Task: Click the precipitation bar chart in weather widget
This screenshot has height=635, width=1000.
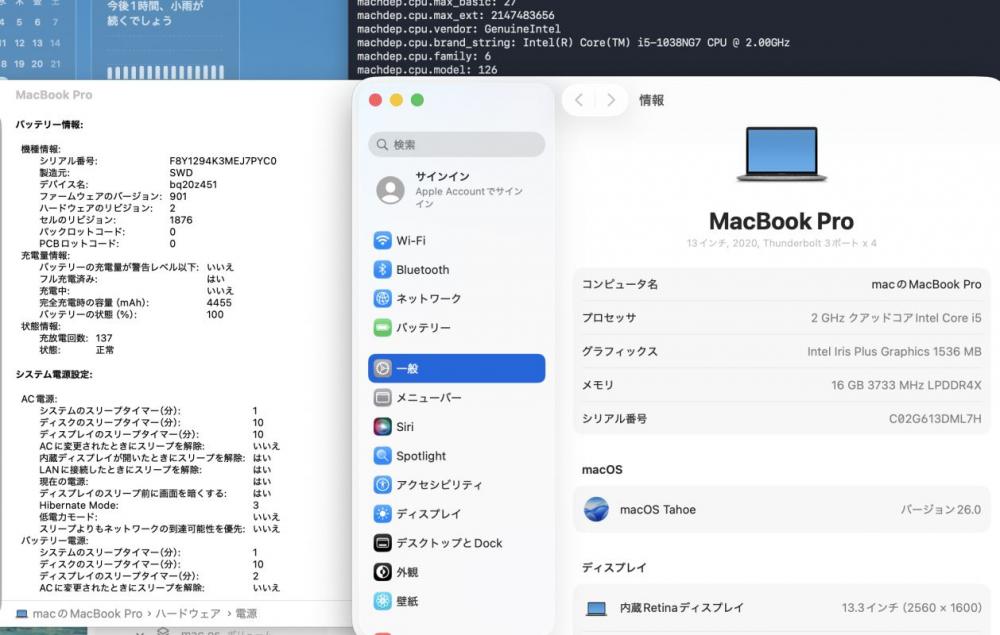Action: pyautogui.click(x=166, y=72)
